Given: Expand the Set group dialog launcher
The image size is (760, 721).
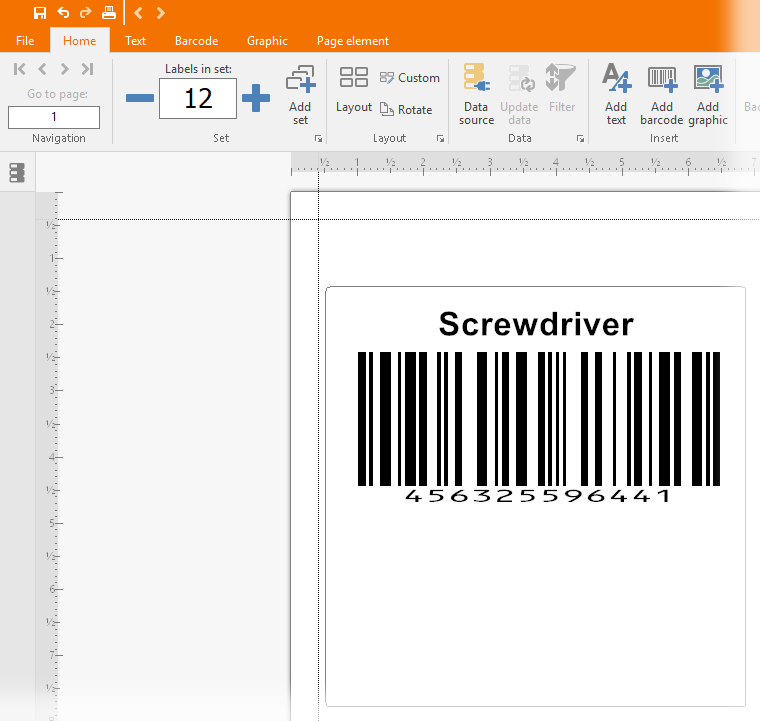Looking at the screenshot, I should click(x=318, y=139).
